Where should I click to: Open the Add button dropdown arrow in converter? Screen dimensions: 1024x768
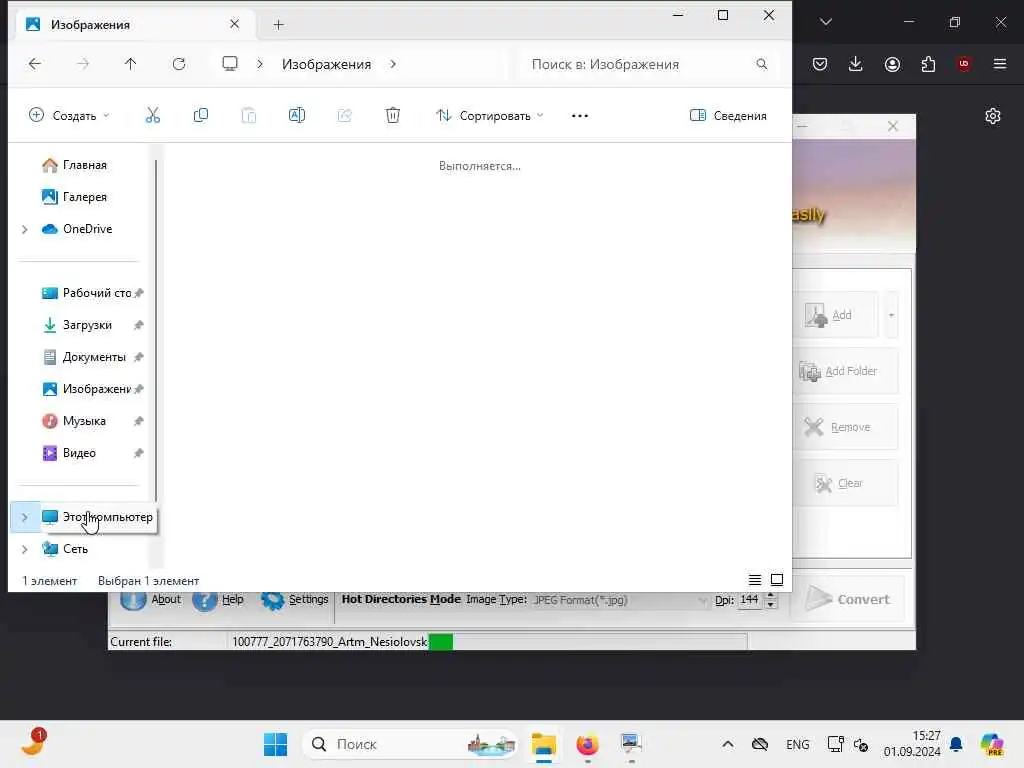tap(891, 315)
